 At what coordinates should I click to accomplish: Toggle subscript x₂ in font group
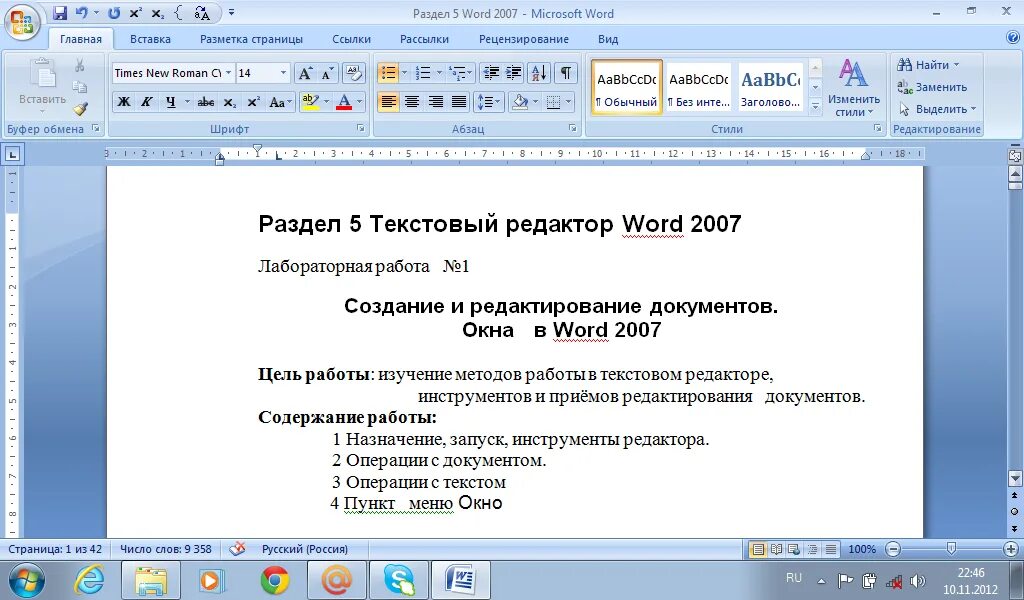229,102
